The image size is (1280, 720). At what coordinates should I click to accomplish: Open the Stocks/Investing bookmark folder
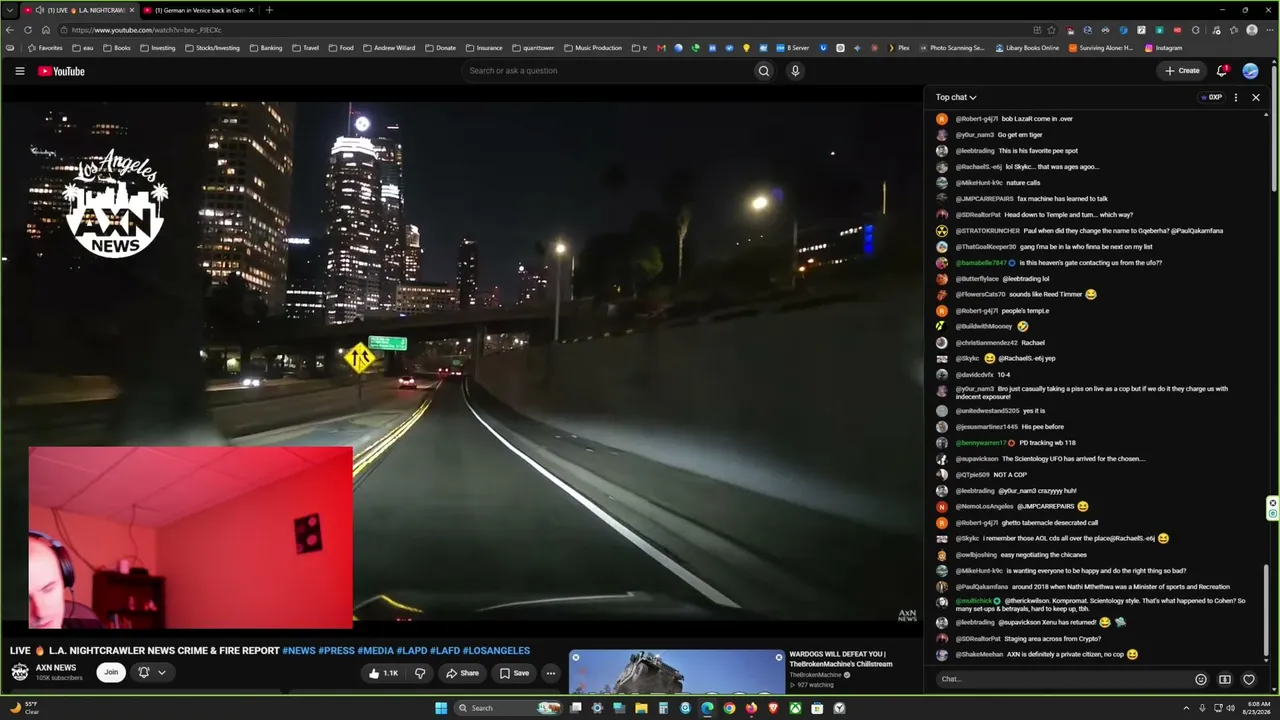(x=212, y=48)
